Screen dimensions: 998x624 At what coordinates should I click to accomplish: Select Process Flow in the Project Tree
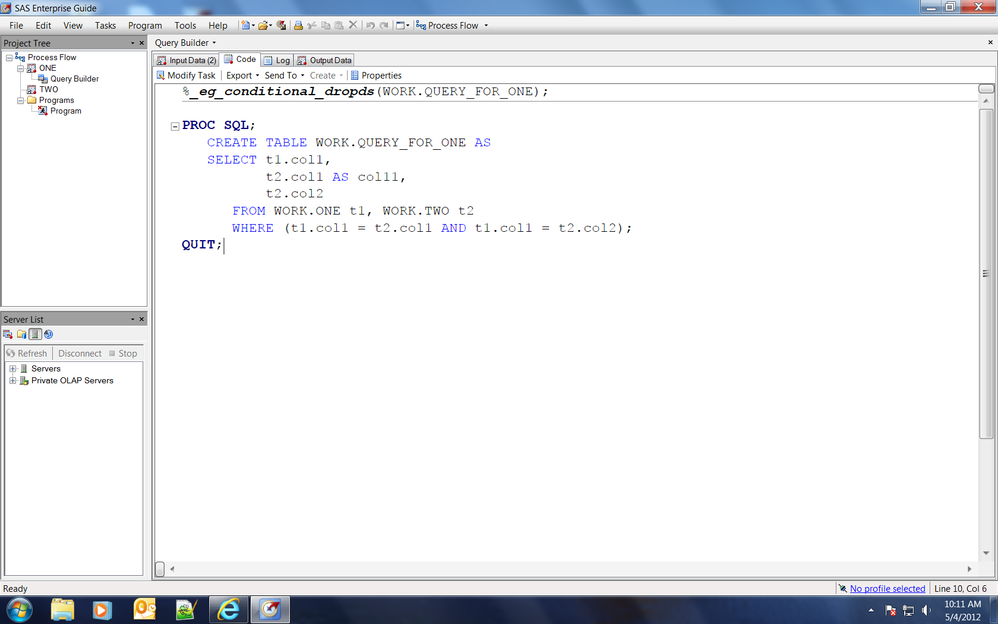point(52,57)
